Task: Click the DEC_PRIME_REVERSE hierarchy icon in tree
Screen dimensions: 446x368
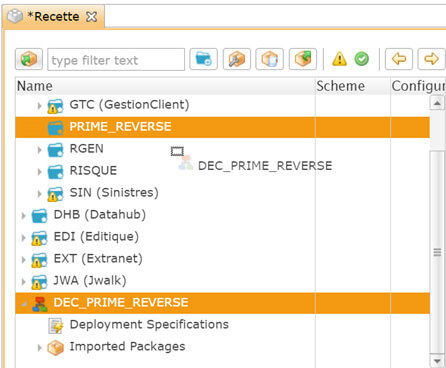Action: (40, 304)
